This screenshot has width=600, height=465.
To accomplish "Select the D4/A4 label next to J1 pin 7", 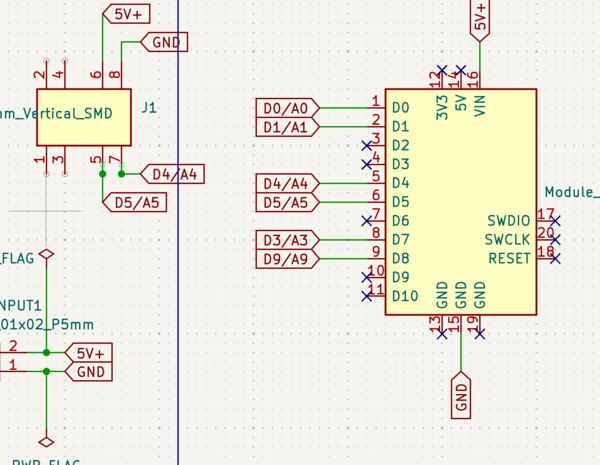I will [x=173, y=174].
